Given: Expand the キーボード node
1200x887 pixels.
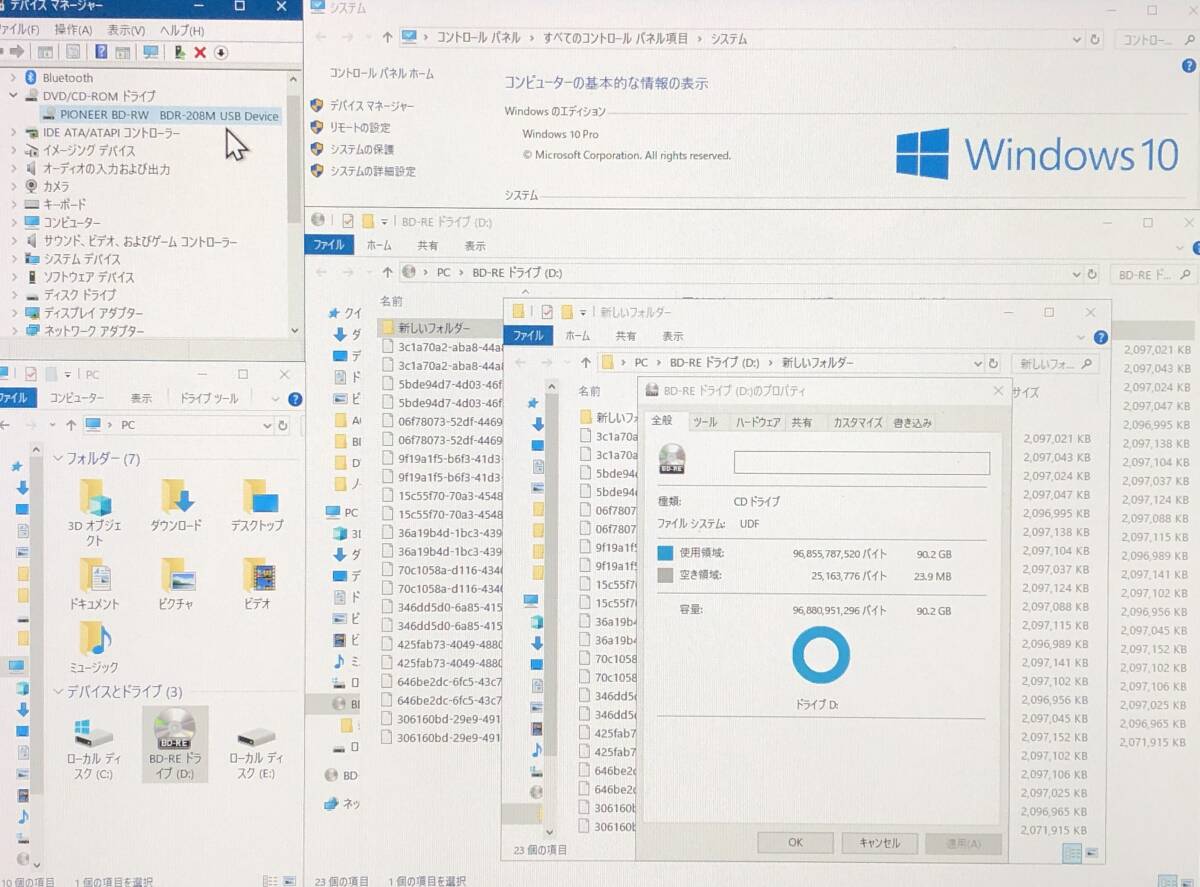Looking at the screenshot, I should tap(13, 204).
